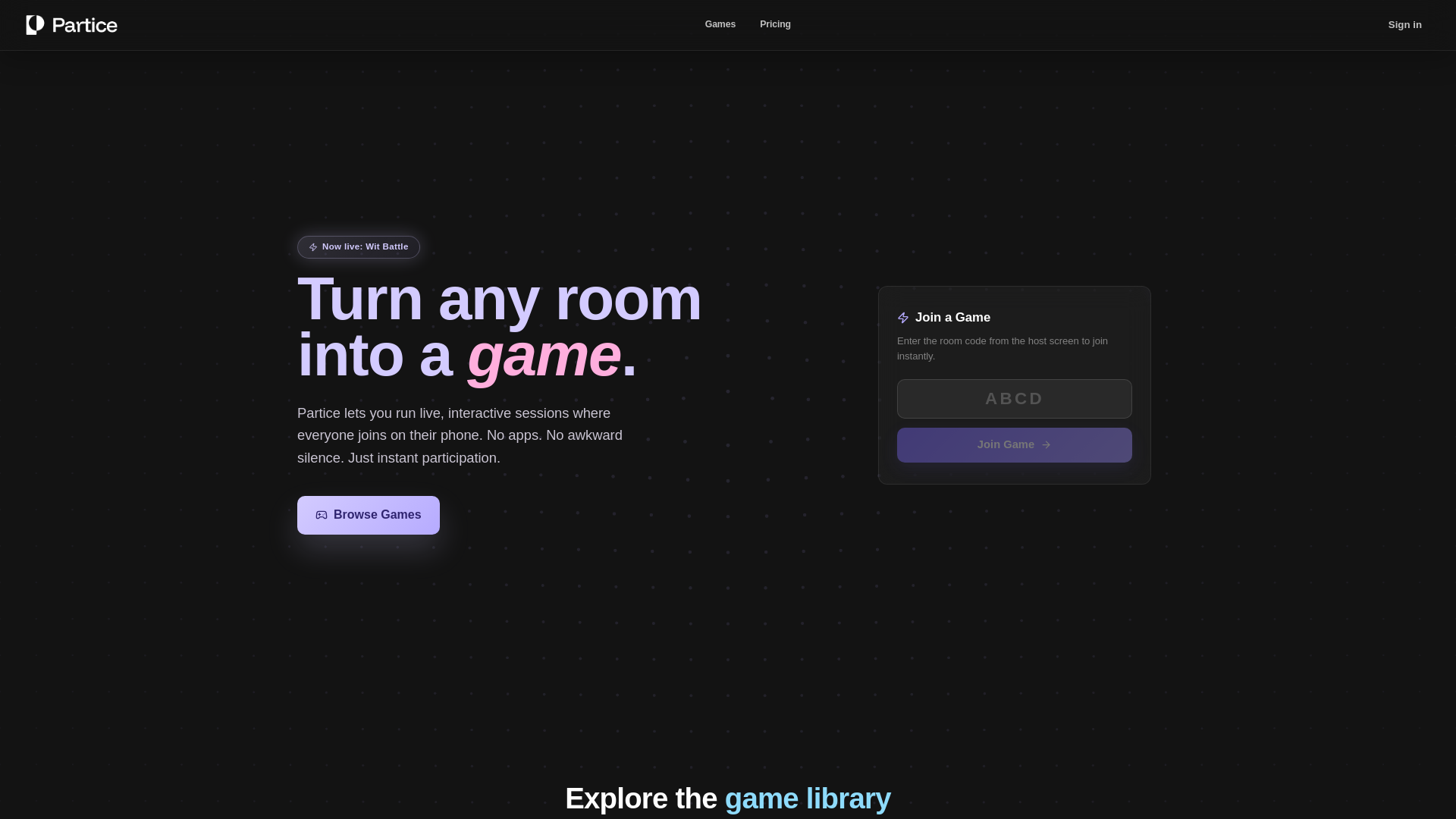Open the Pricing nav link

pos(775,24)
